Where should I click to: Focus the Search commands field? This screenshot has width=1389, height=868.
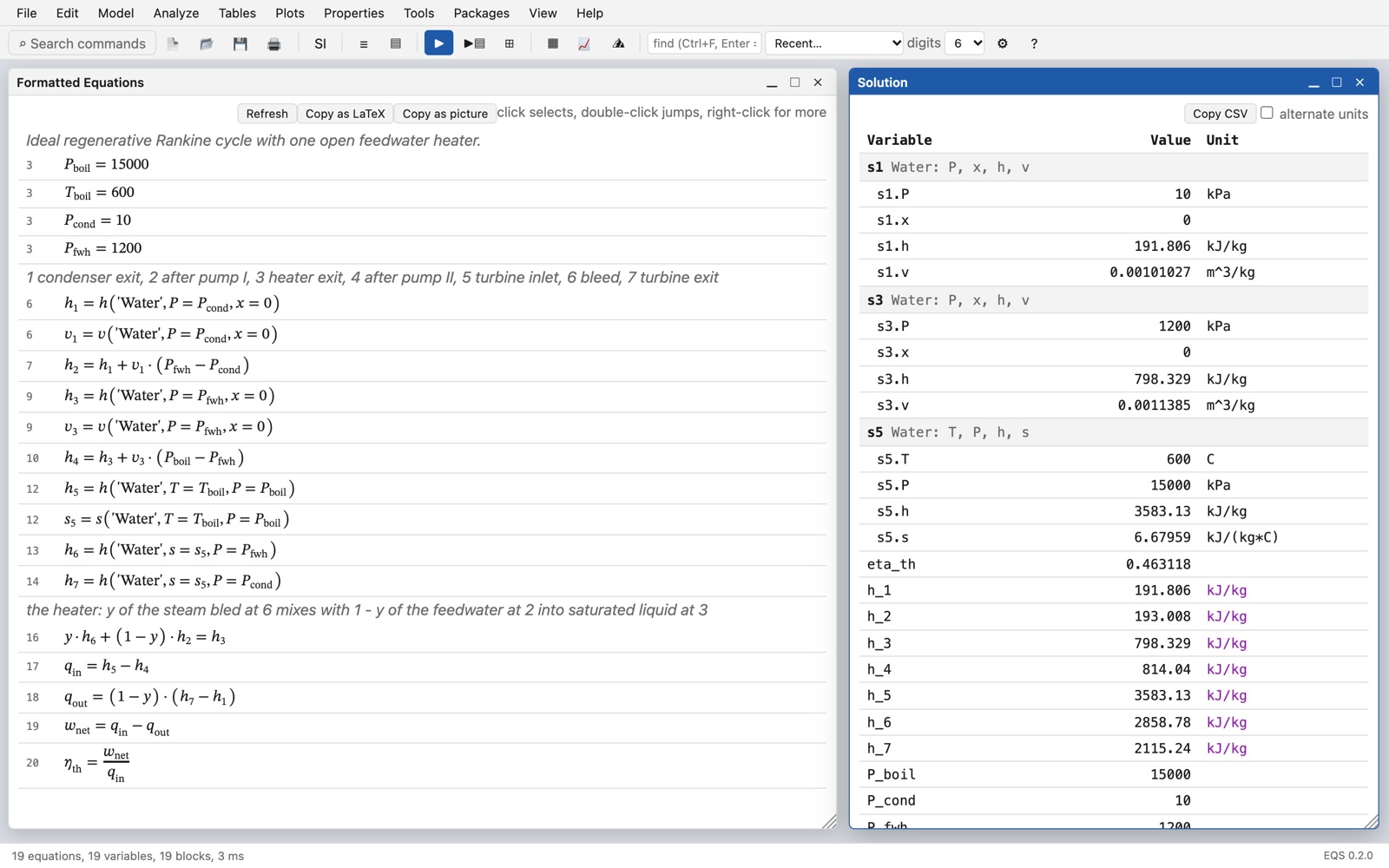(82, 43)
